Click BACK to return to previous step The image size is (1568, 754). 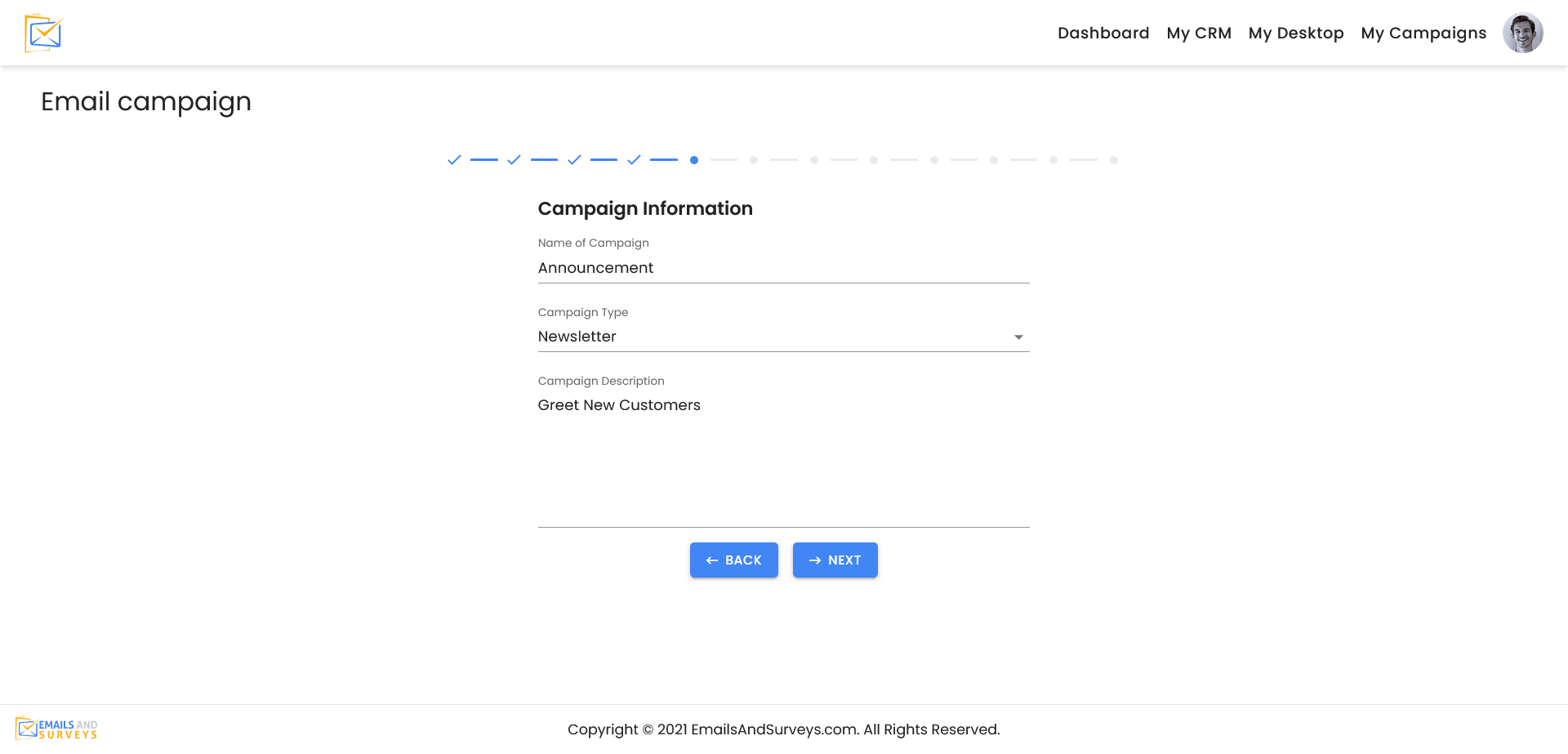pyautogui.click(x=733, y=560)
